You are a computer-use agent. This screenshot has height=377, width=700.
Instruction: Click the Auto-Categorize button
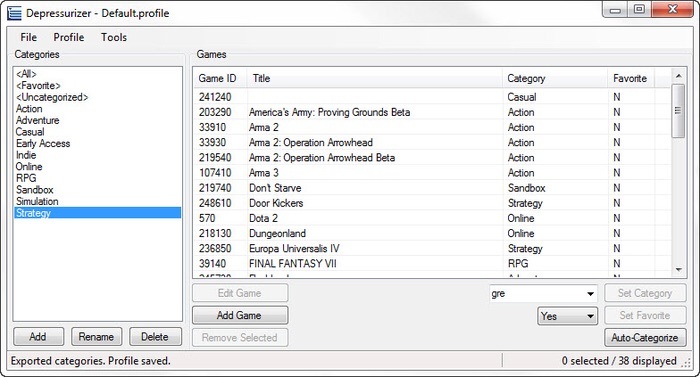(x=645, y=338)
